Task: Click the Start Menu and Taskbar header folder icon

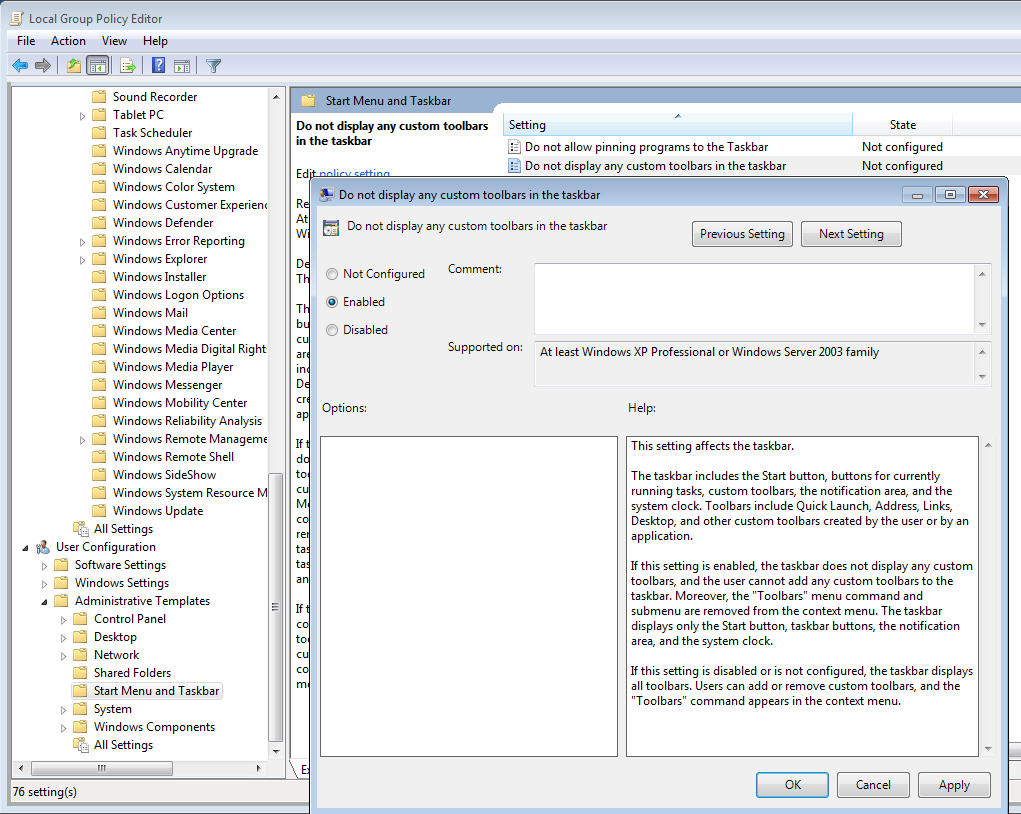Action: coord(308,100)
